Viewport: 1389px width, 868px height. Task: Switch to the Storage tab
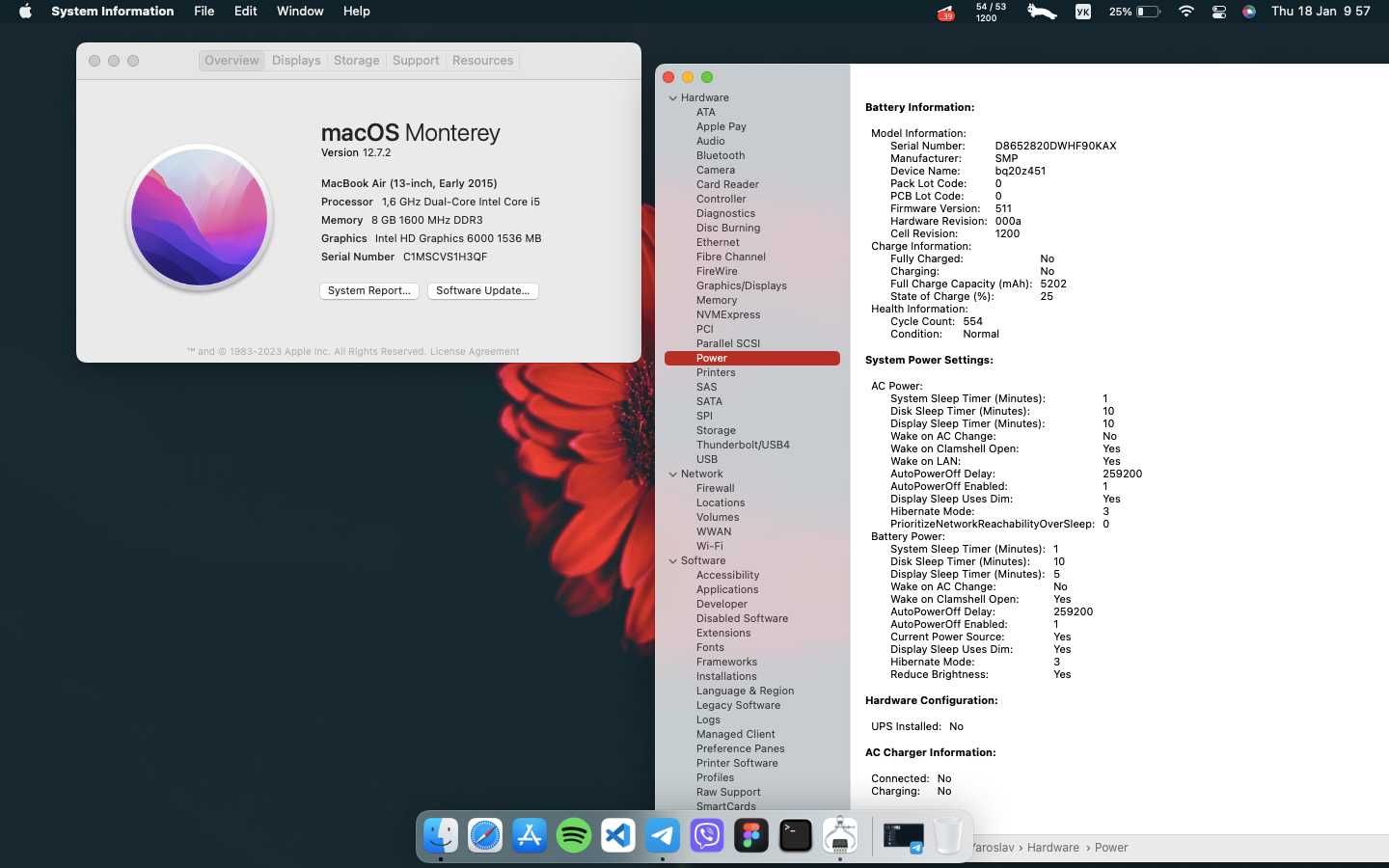click(356, 60)
